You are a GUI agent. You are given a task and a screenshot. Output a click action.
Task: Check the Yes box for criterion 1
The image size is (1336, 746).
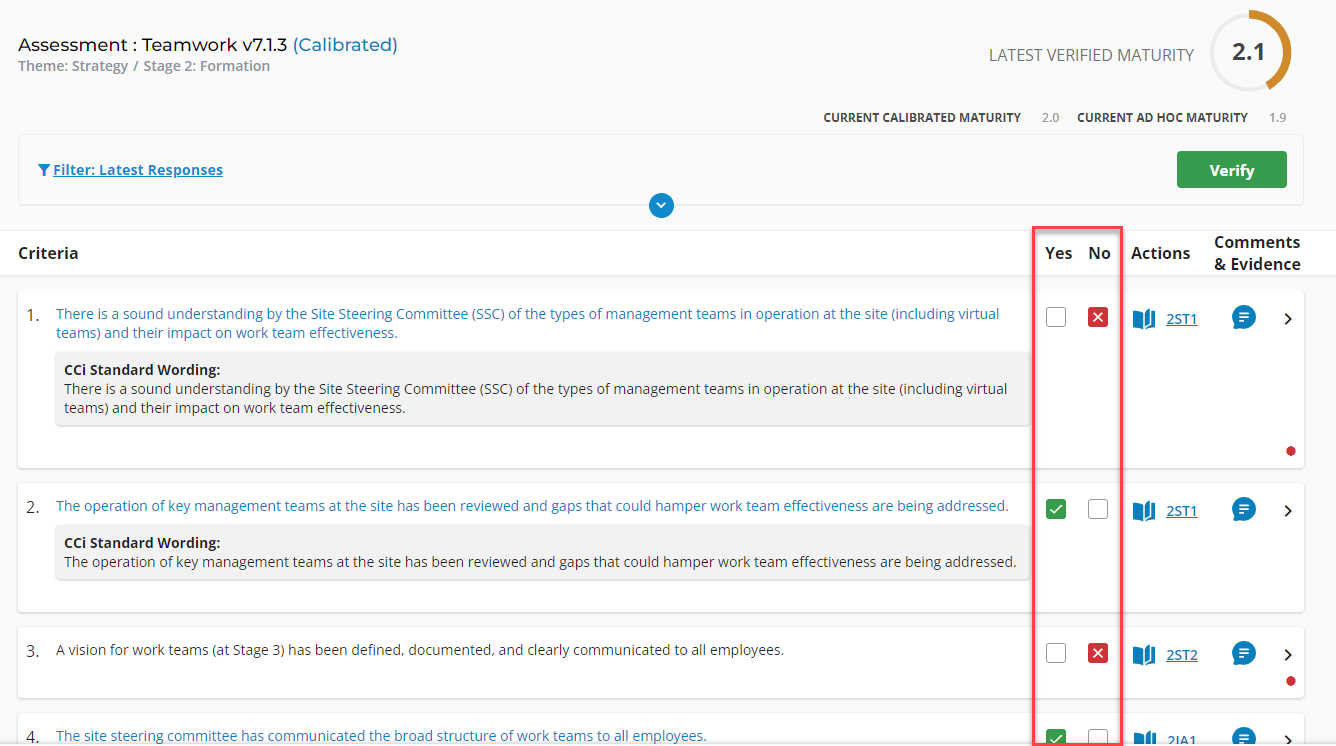pyautogui.click(x=1056, y=316)
